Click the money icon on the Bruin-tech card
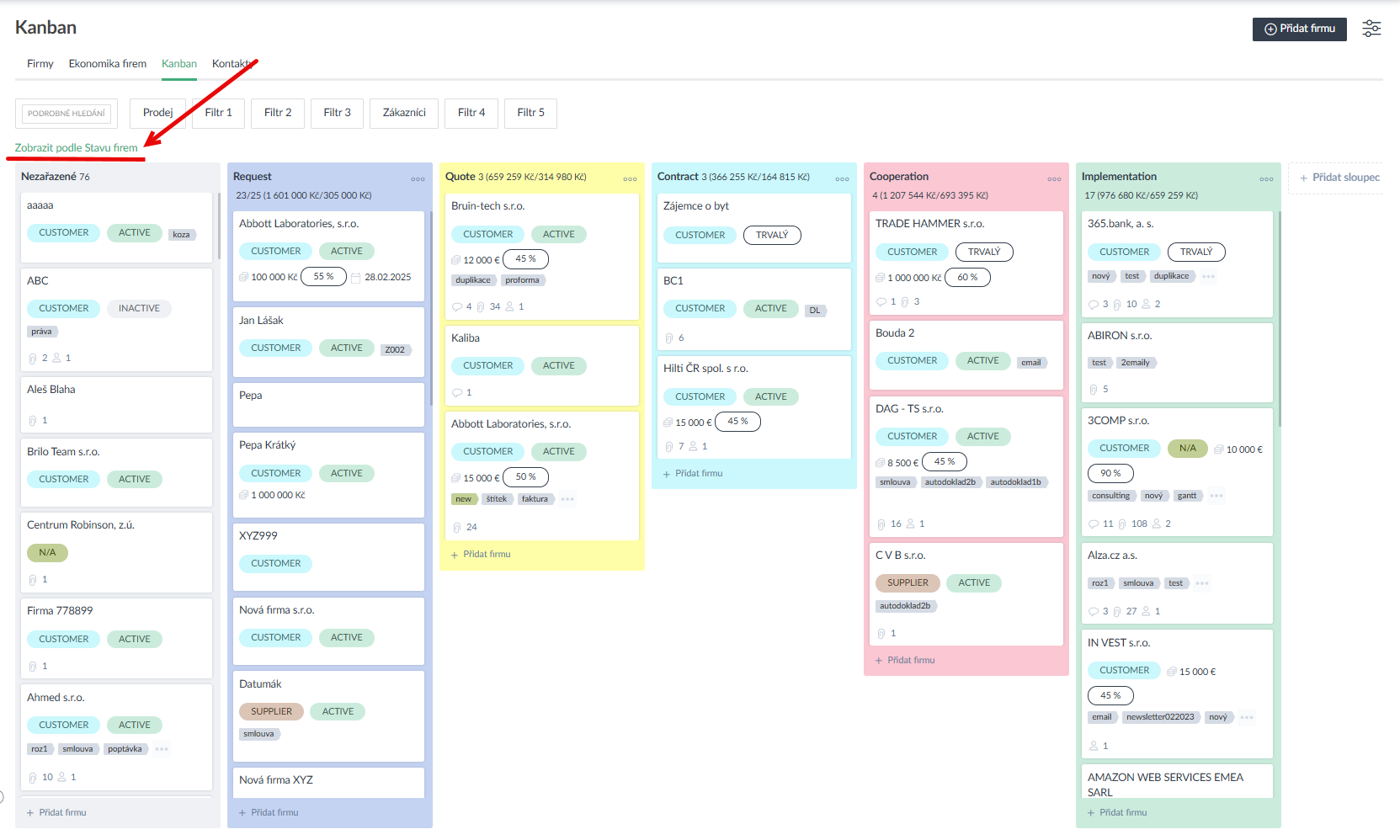Viewport: 1400px width, 840px height. (456, 260)
